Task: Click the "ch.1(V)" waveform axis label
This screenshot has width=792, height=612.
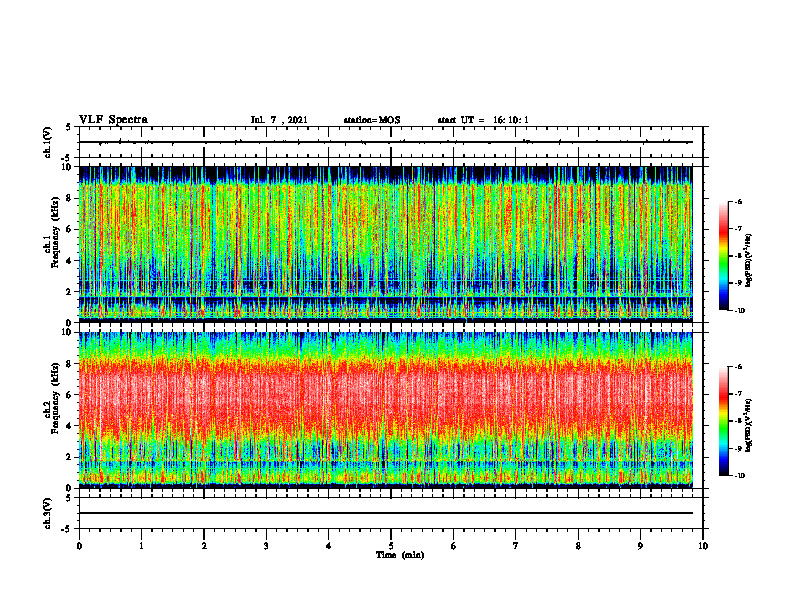Action: coord(47,142)
